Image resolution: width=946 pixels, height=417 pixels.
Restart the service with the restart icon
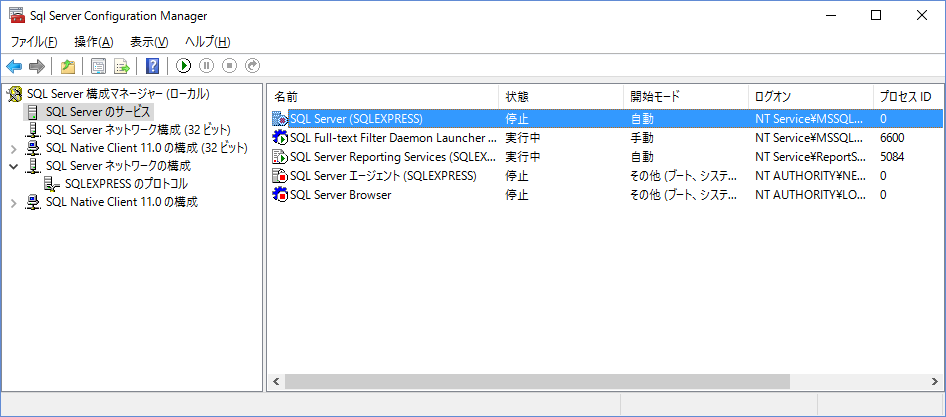(252, 66)
